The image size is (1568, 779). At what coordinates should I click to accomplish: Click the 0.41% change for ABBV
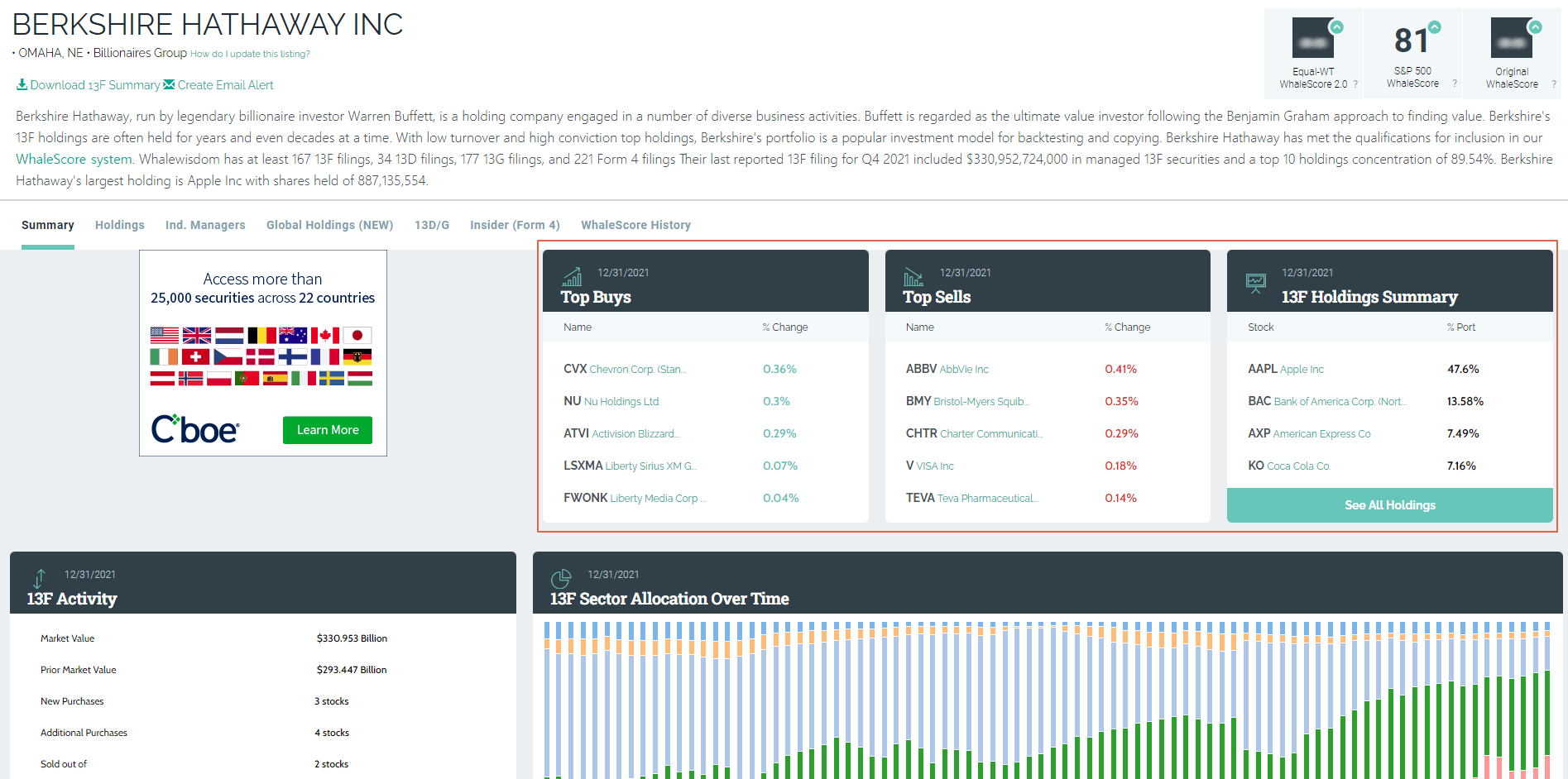1121,369
